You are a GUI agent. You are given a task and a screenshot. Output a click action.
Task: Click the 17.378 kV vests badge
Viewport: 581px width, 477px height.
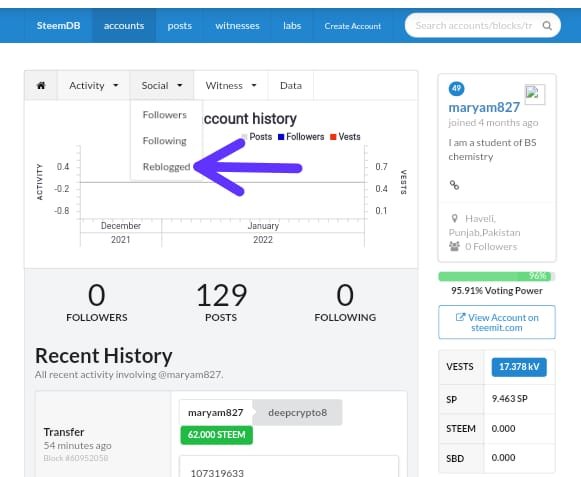tap(519, 367)
